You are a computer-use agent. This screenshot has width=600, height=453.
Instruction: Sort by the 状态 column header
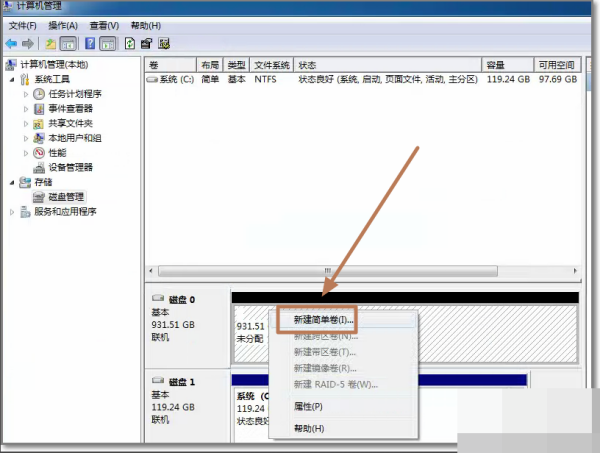(388, 65)
